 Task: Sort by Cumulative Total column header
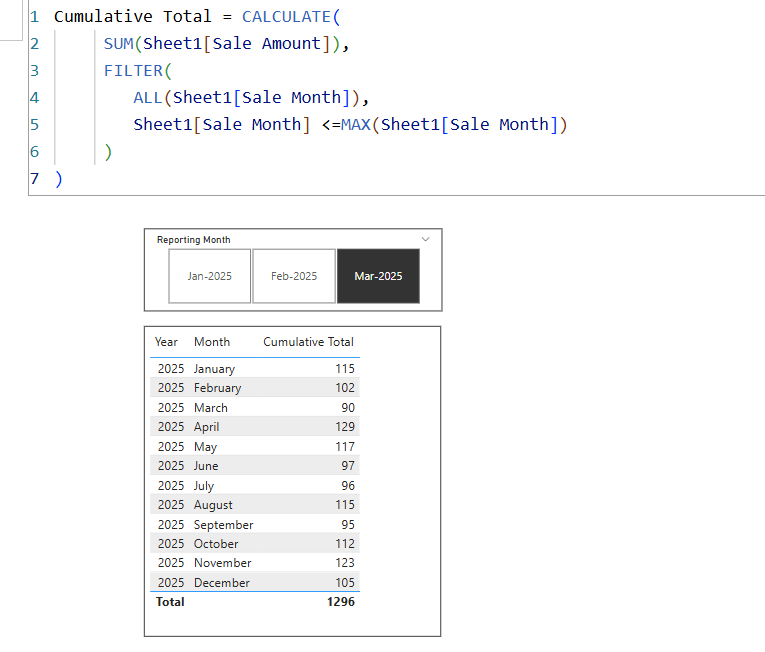pyautogui.click(x=308, y=342)
